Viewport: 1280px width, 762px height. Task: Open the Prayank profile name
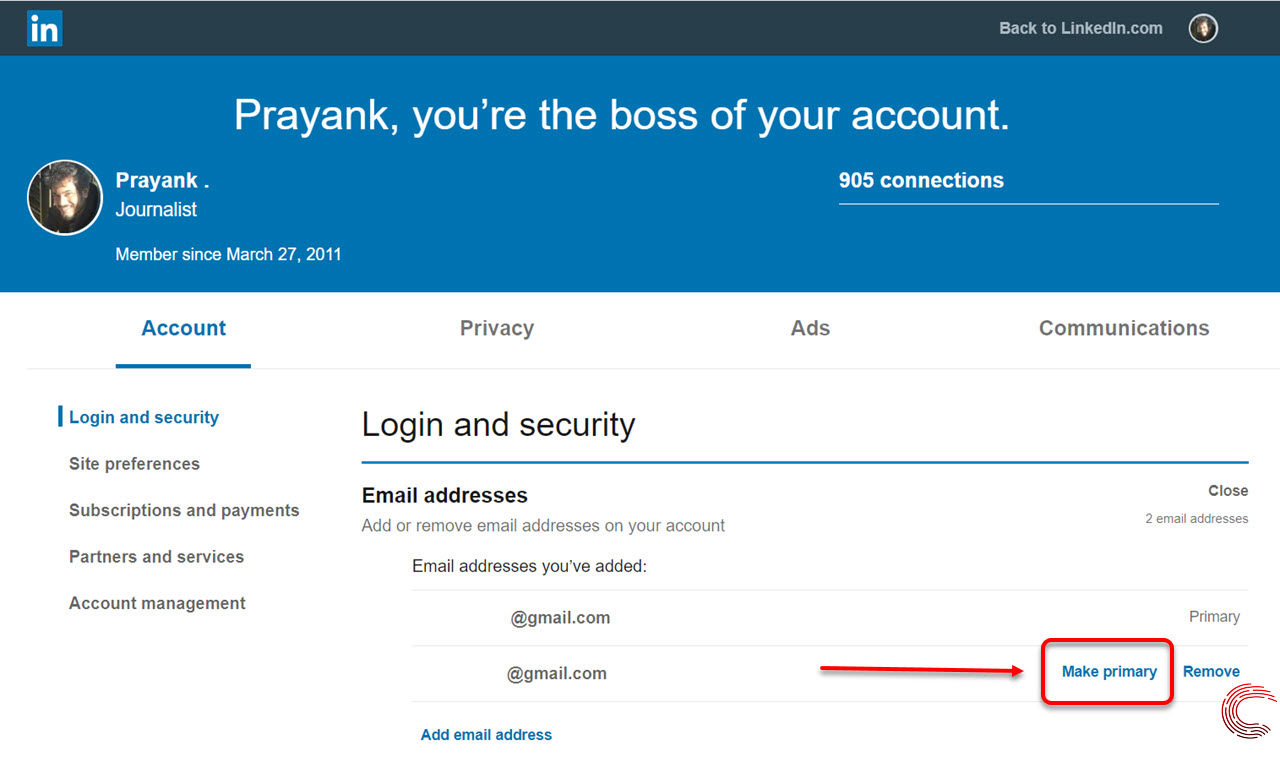pyautogui.click(x=162, y=181)
